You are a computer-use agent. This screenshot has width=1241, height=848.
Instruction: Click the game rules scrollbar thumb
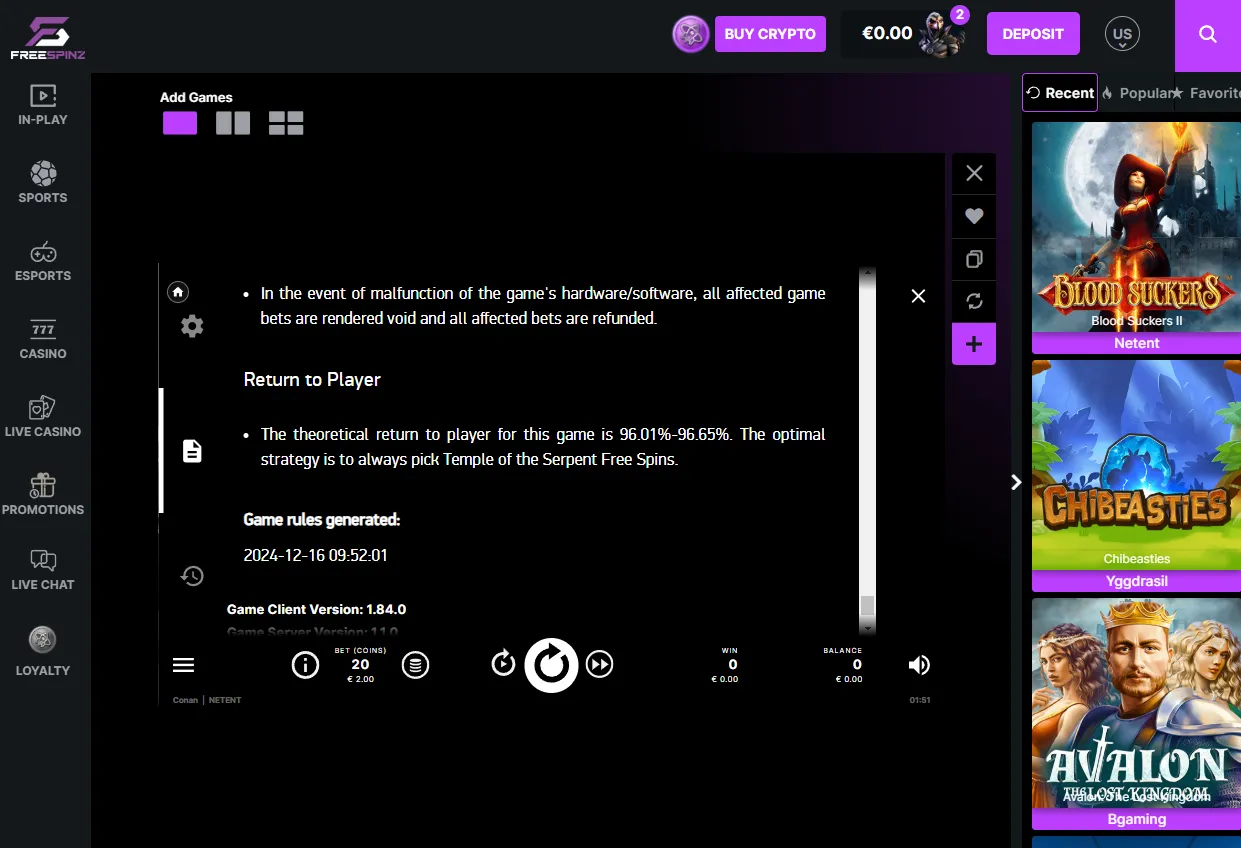coord(868,605)
